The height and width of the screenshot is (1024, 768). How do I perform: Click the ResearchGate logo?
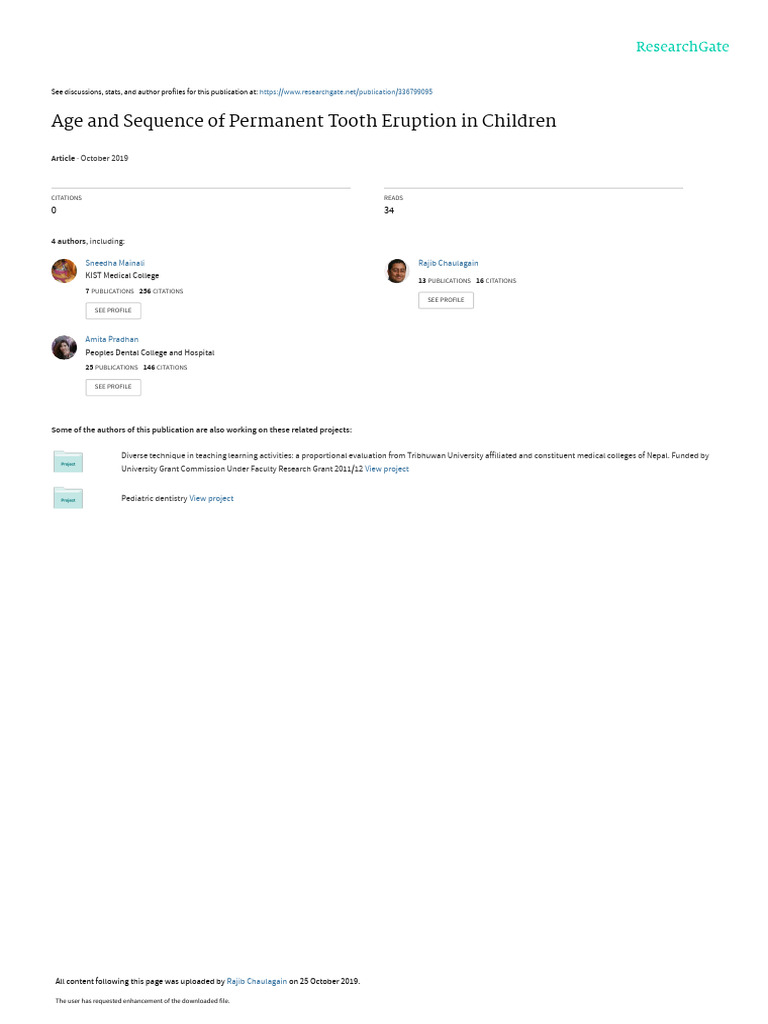click(682, 47)
